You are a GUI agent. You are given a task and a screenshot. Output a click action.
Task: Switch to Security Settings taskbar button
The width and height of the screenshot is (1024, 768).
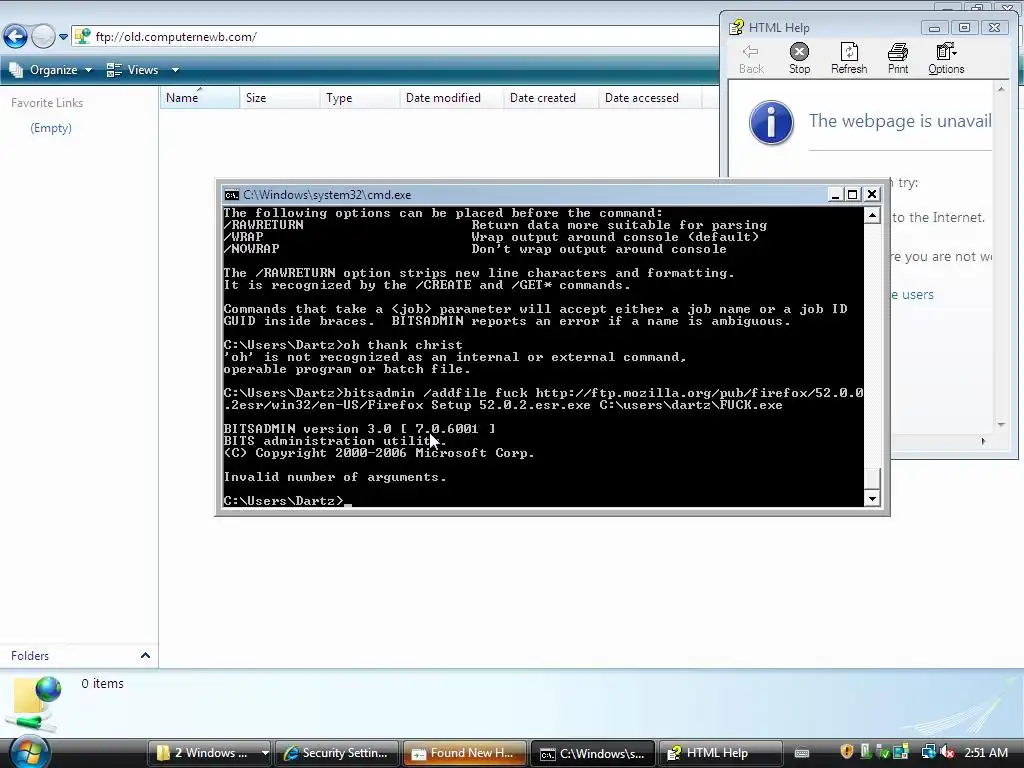(x=337, y=753)
